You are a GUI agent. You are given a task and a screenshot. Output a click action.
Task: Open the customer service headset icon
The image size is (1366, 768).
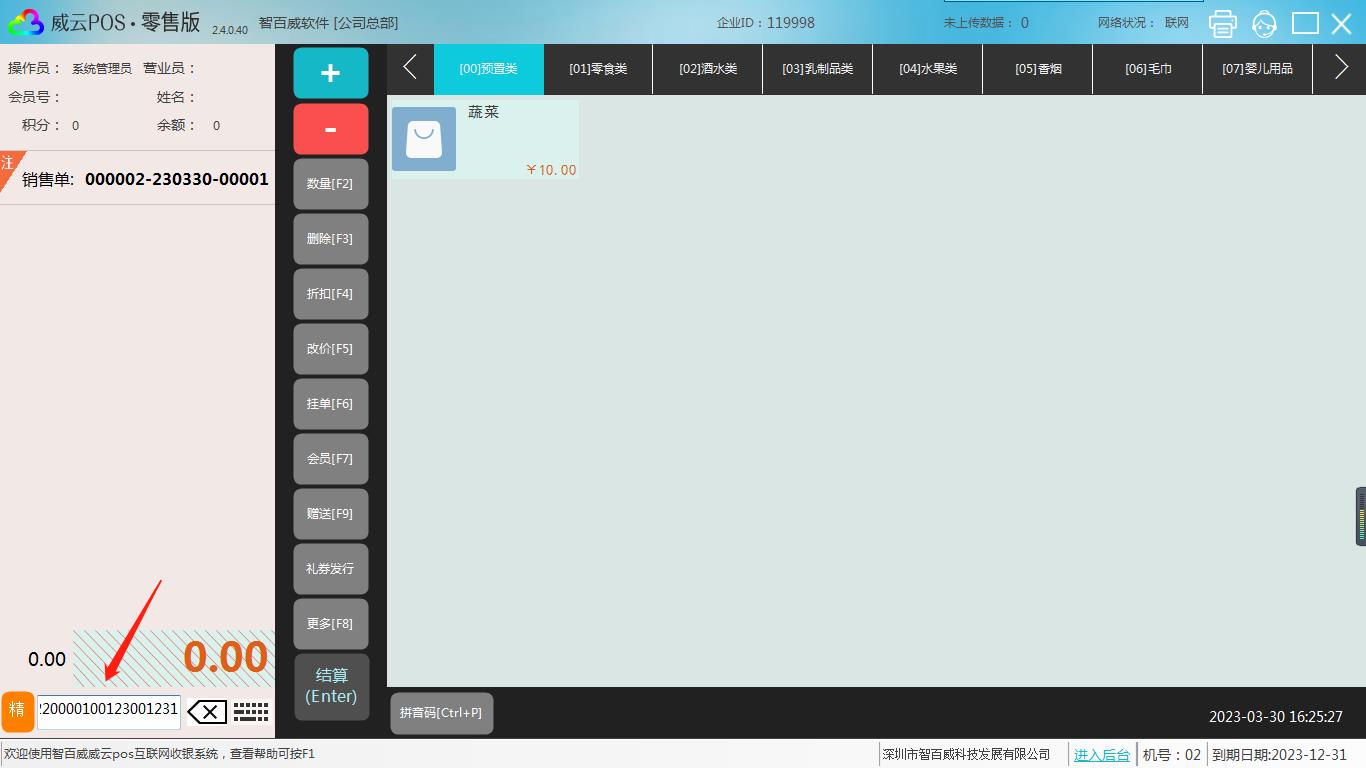1264,23
